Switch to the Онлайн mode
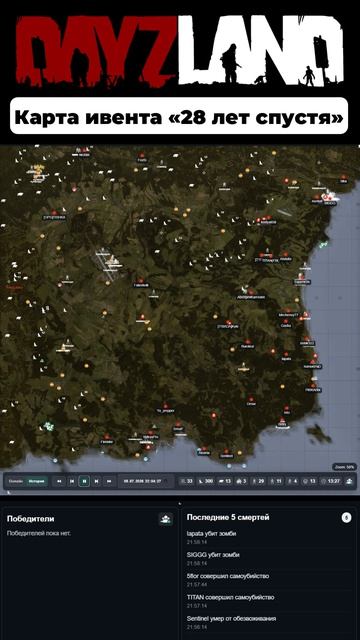 click(17, 481)
